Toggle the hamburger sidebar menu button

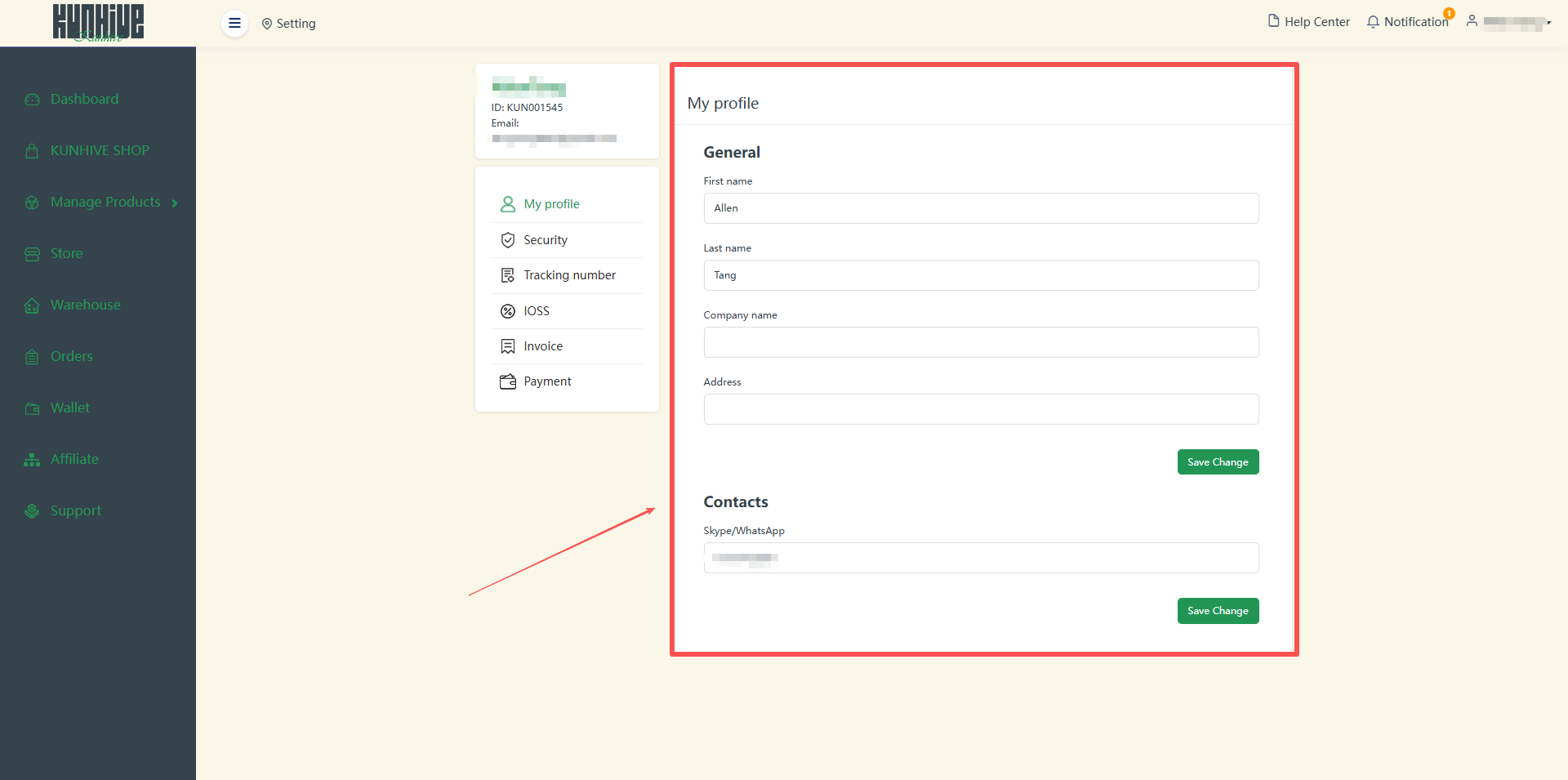click(x=234, y=23)
